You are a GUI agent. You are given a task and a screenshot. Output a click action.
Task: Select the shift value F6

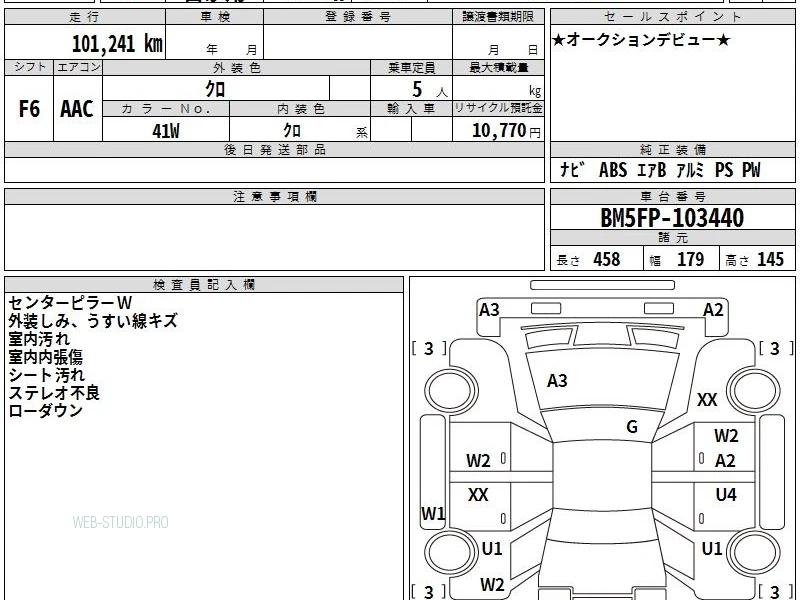coord(29,109)
